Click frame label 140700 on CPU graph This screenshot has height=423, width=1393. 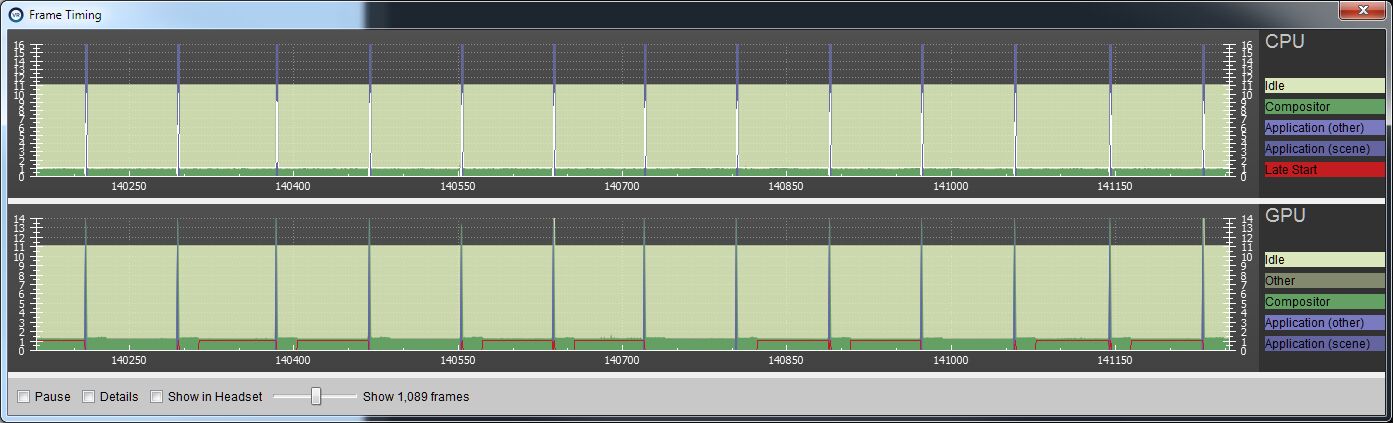click(621, 187)
